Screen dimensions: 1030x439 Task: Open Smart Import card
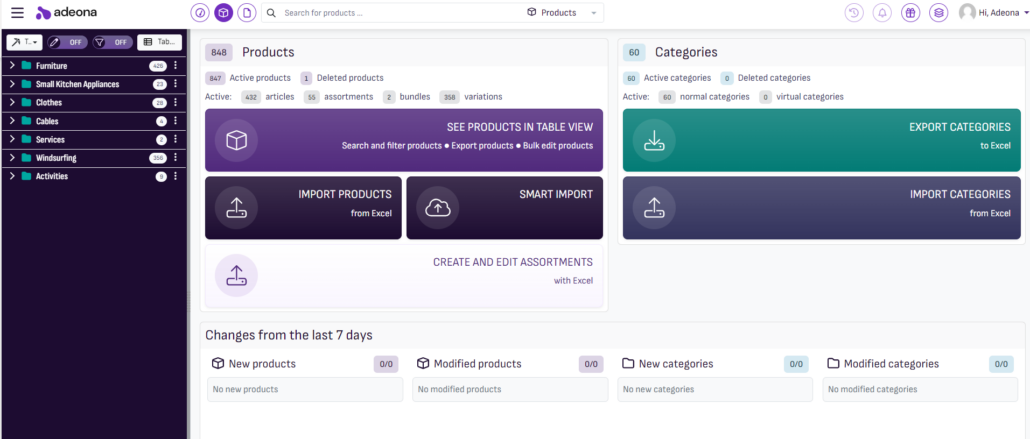504,208
